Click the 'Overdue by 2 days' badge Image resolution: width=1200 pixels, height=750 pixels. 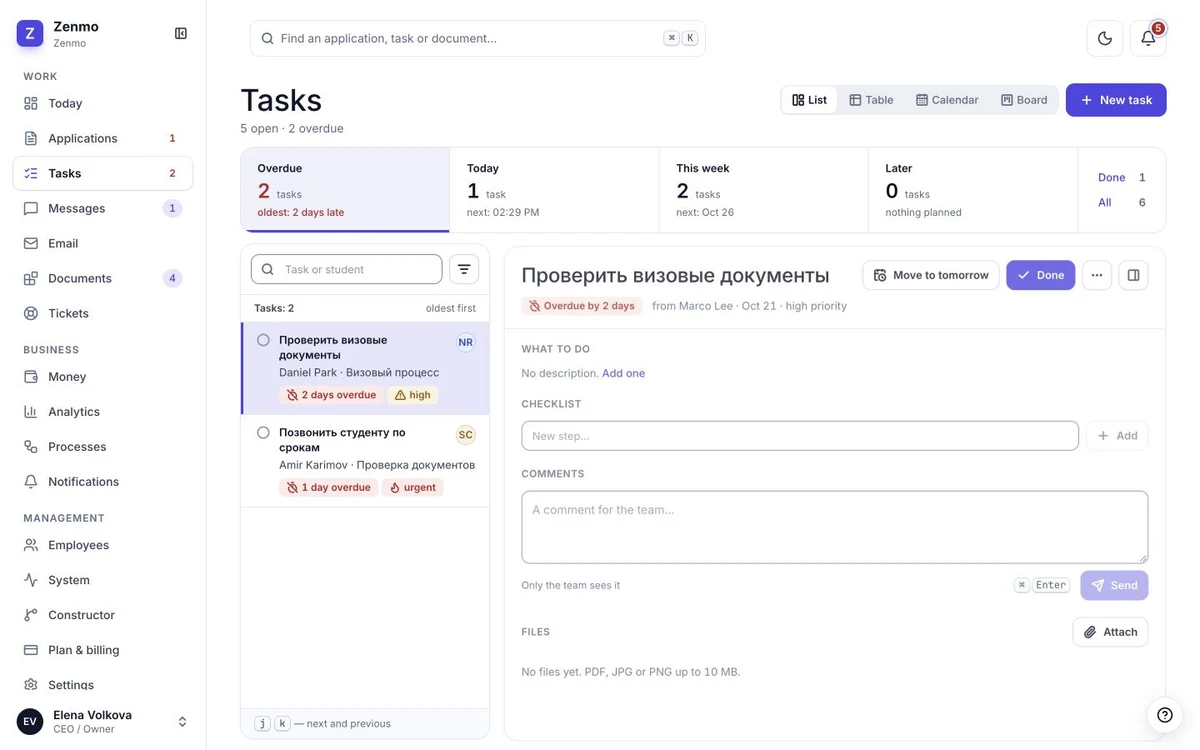coord(581,306)
